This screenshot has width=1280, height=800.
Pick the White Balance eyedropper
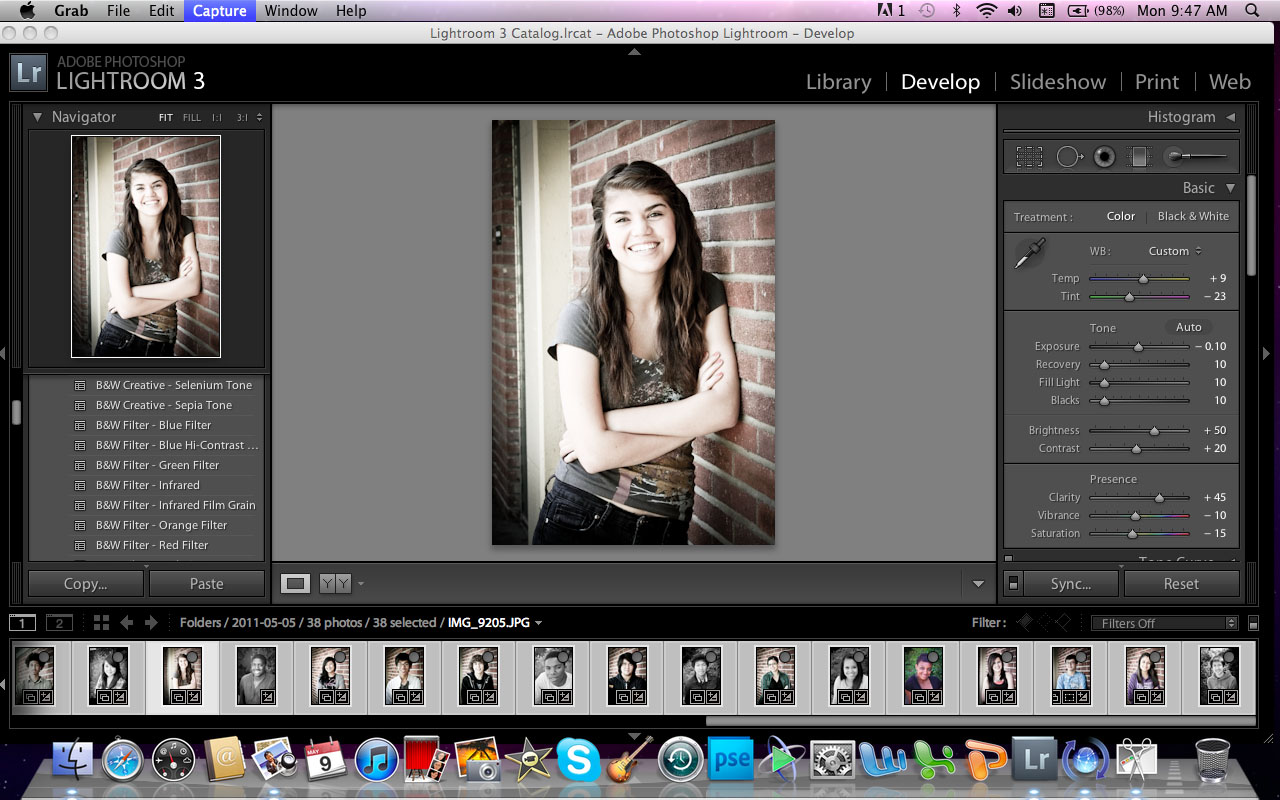click(x=1029, y=253)
